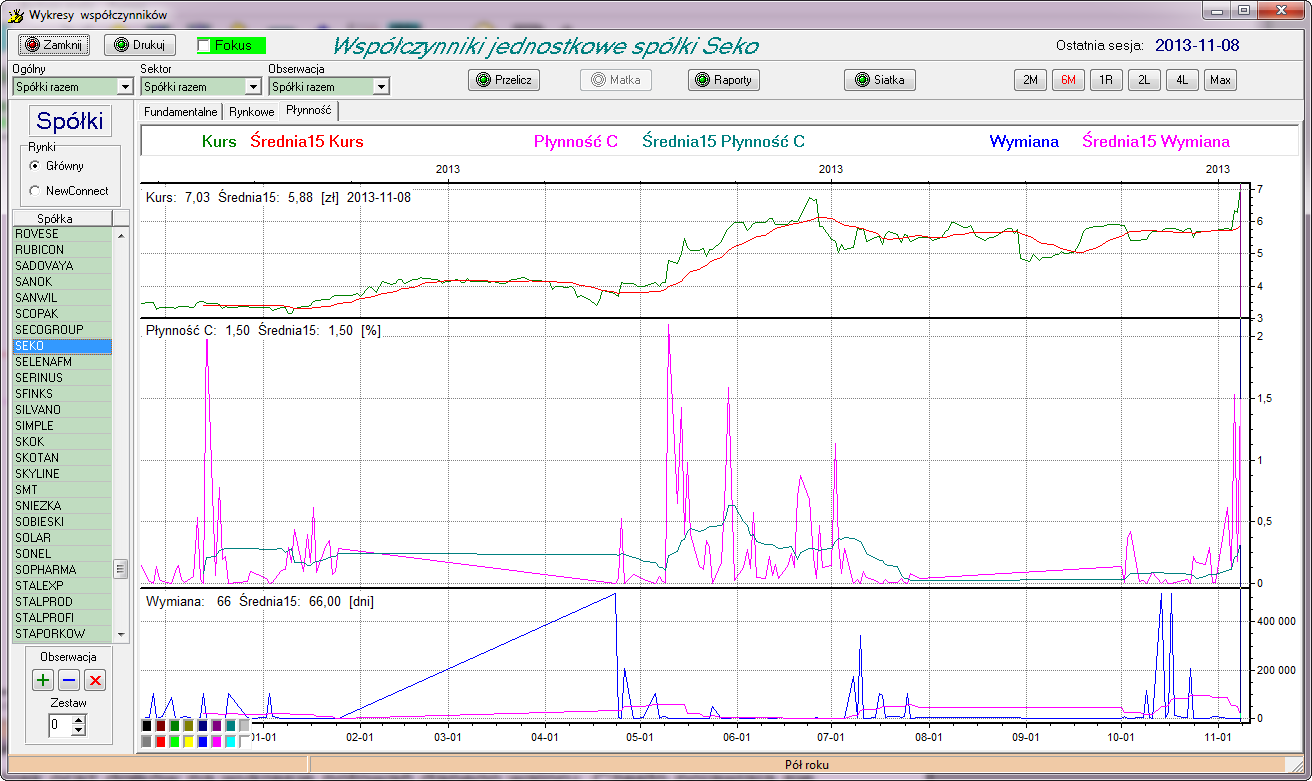Click the Zamknij close button
The image size is (1312, 781).
(55, 45)
